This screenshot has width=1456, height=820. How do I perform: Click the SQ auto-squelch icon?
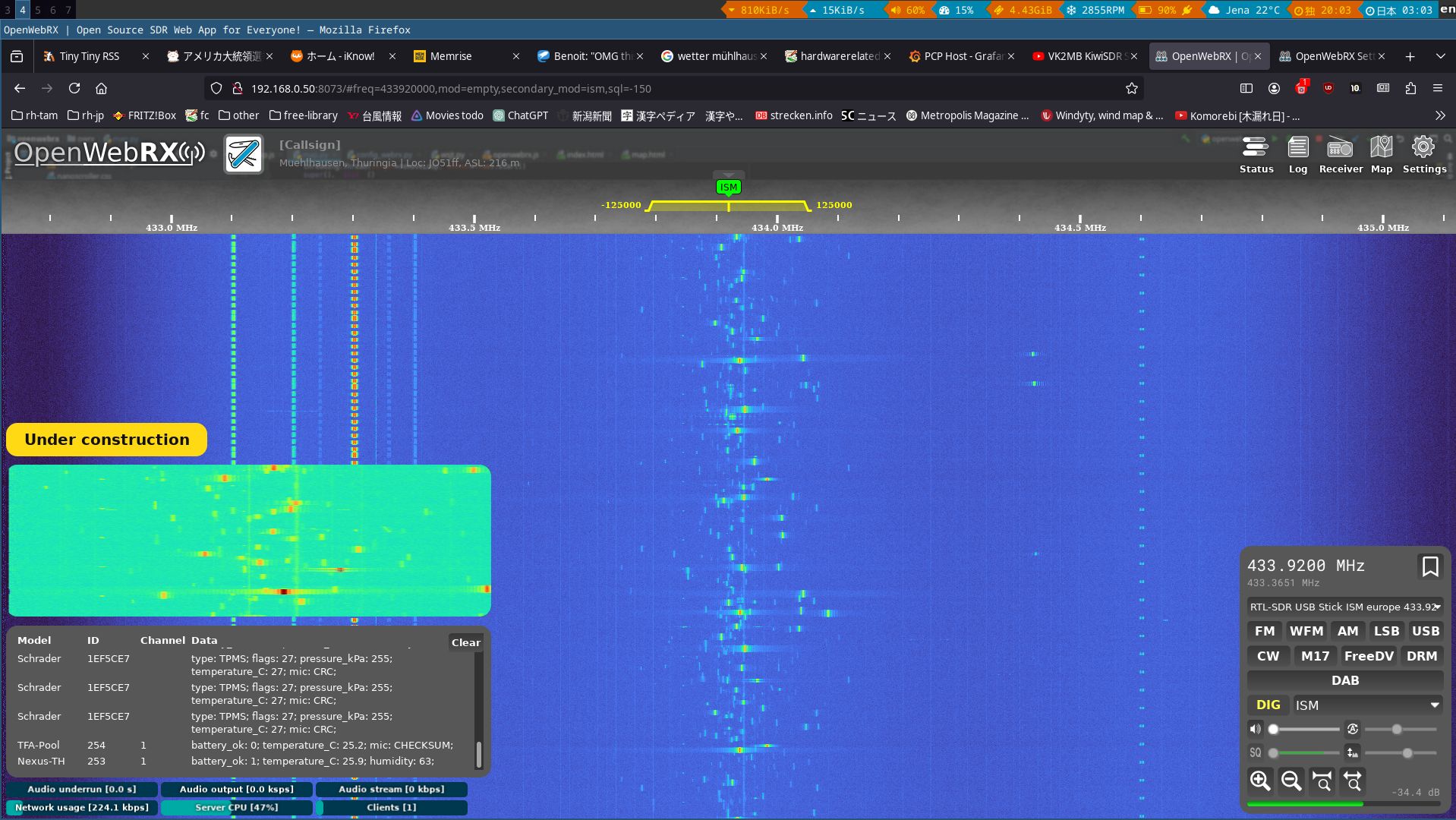pyautogui.click(x=1256, y=752)
